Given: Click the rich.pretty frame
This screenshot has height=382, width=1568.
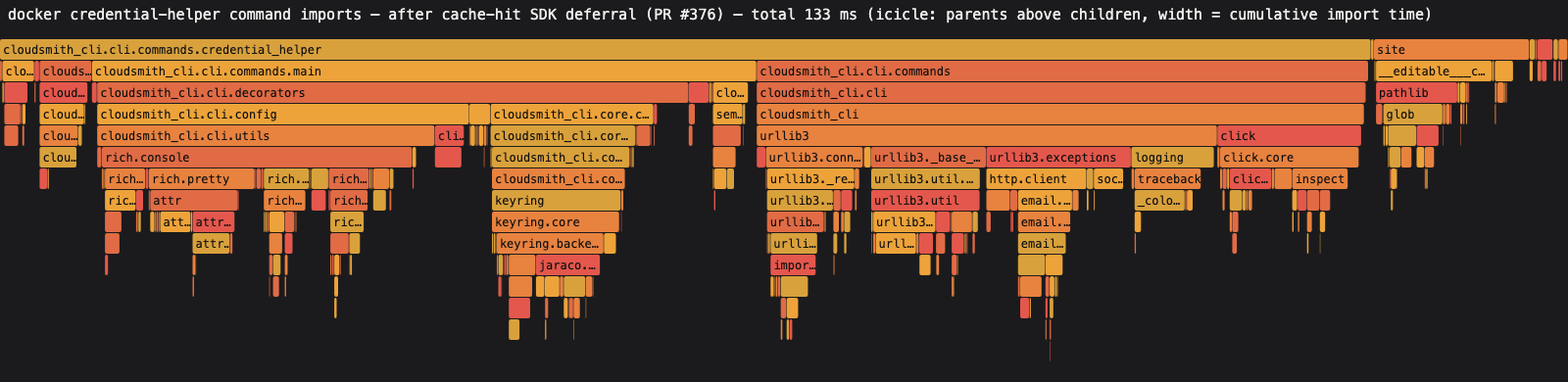Looking at the screenshot, I should [202, 179].
